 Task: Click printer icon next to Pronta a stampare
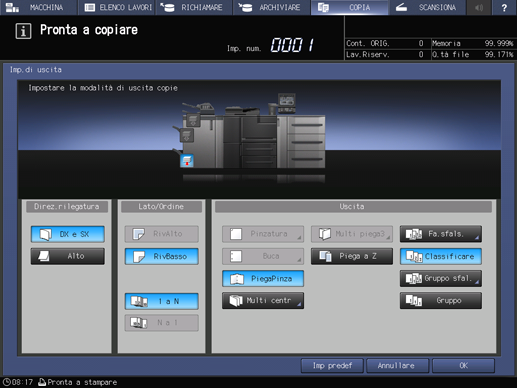[x=42, y=382]
